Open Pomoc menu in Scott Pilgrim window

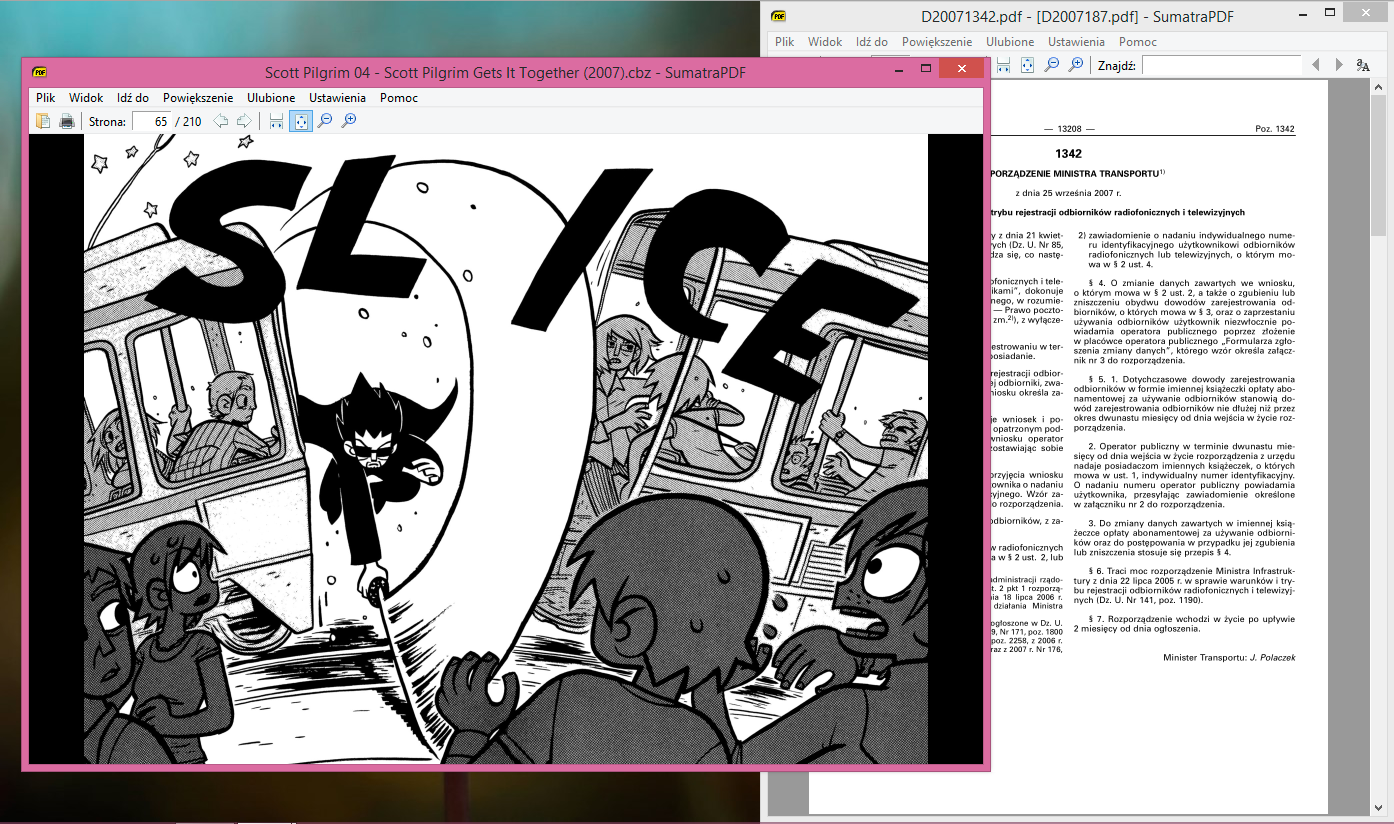399,98
